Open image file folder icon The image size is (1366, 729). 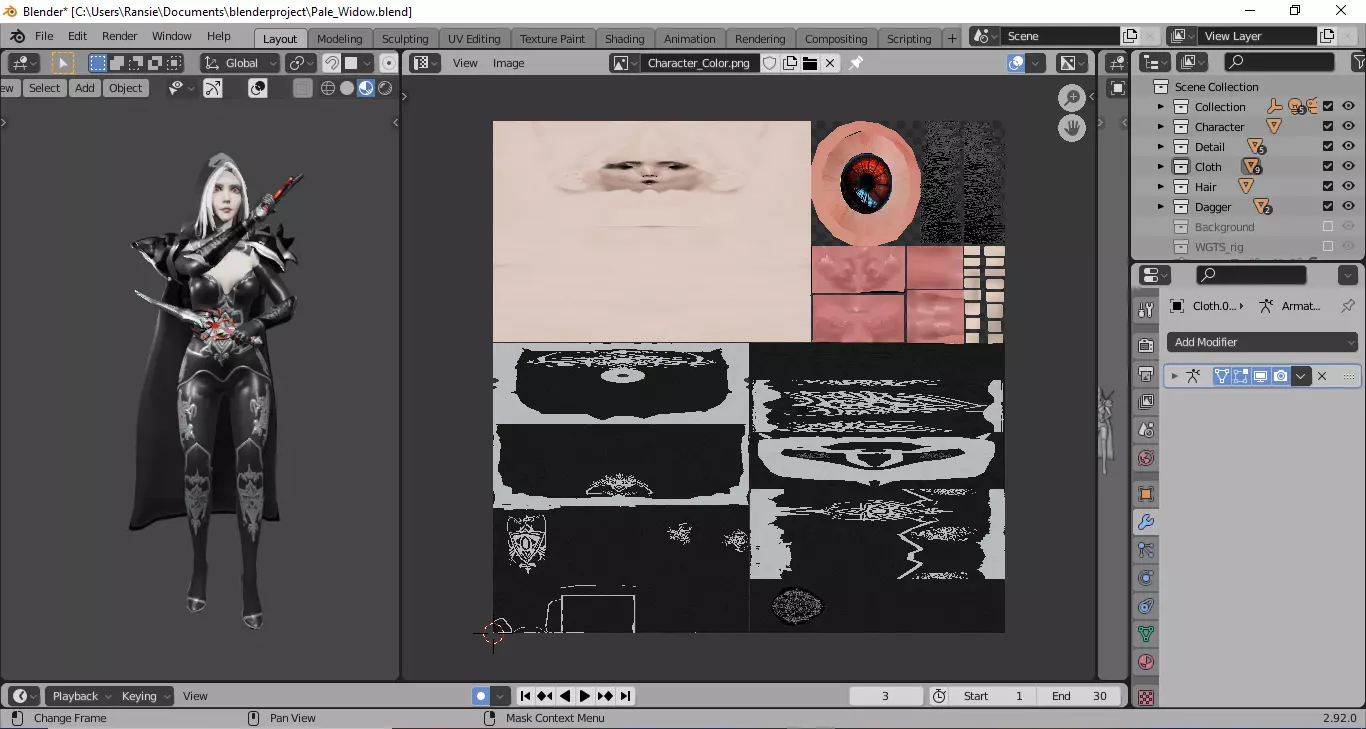[809, 63]
